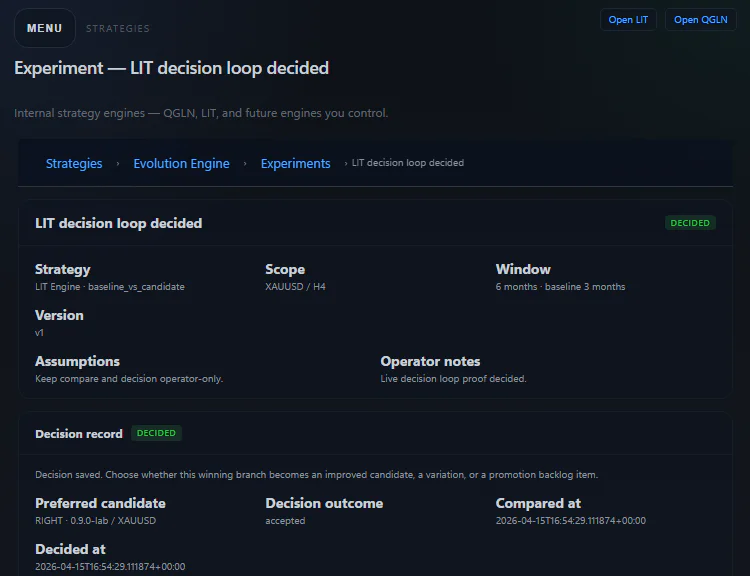Open the MENU button
750x576 pixels.
(44, 28)
